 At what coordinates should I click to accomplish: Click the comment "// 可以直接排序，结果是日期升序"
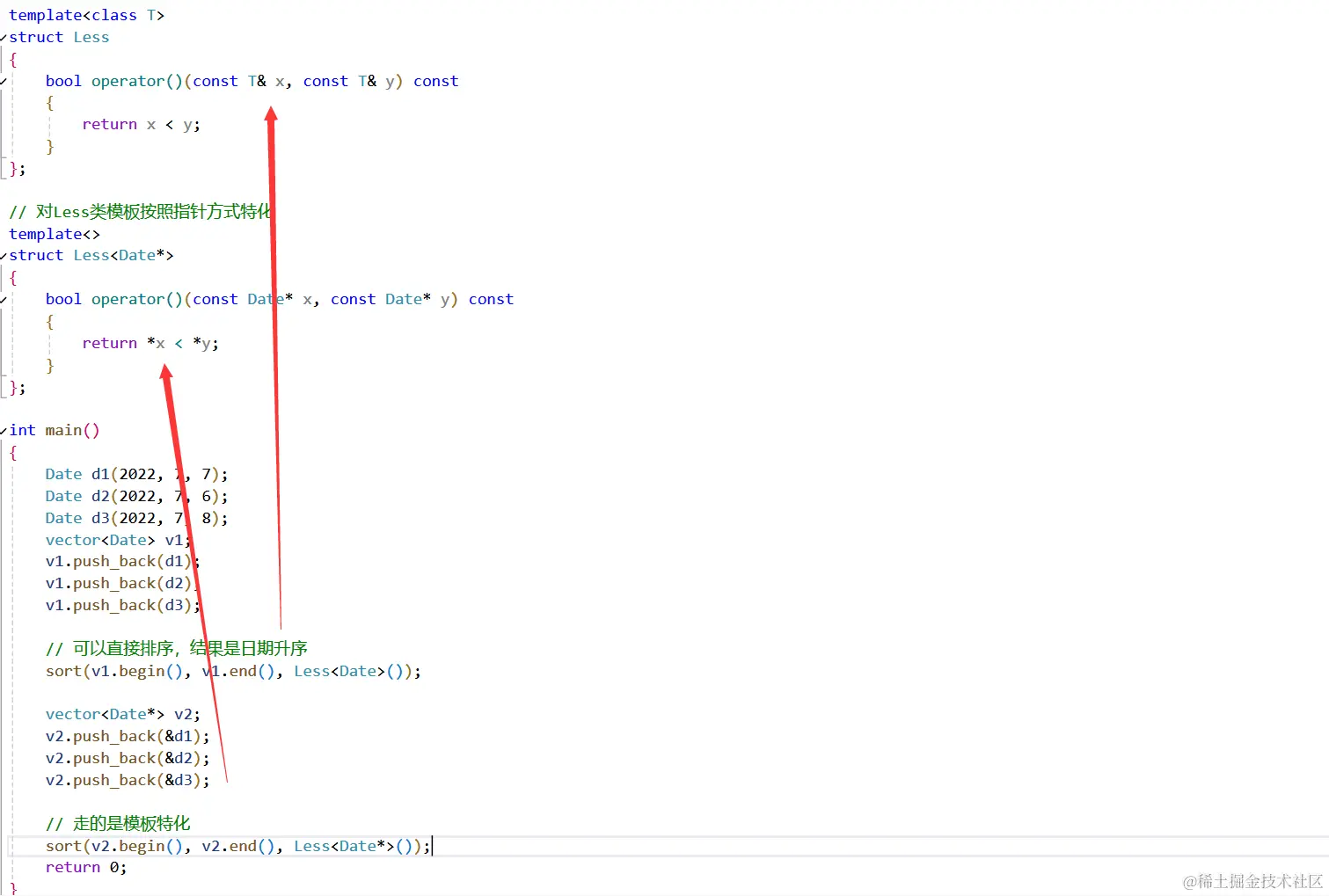click(x=177, y=648)
